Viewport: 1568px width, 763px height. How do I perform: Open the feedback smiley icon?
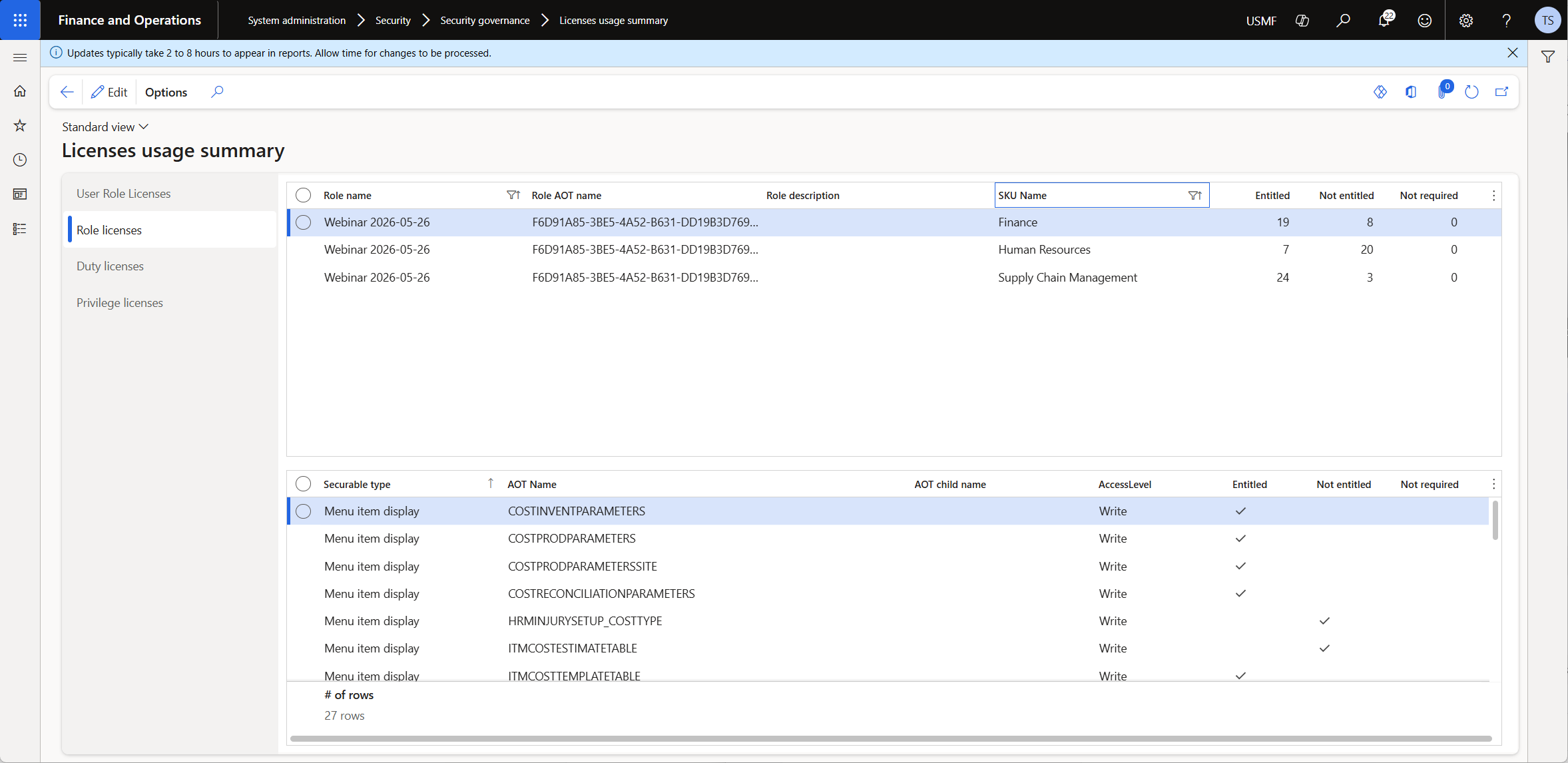click(1425, 21)
